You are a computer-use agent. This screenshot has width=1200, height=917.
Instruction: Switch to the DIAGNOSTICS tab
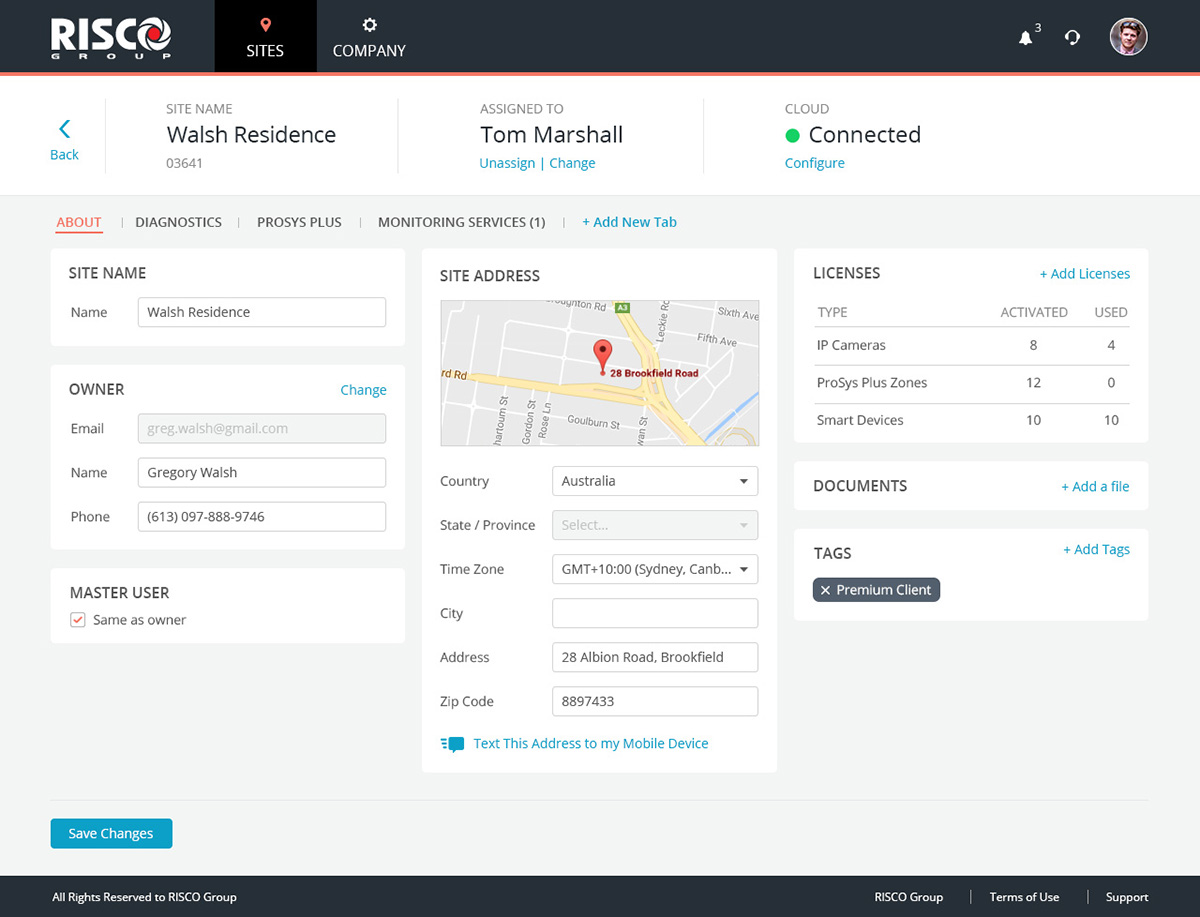[x=179, y=222]
